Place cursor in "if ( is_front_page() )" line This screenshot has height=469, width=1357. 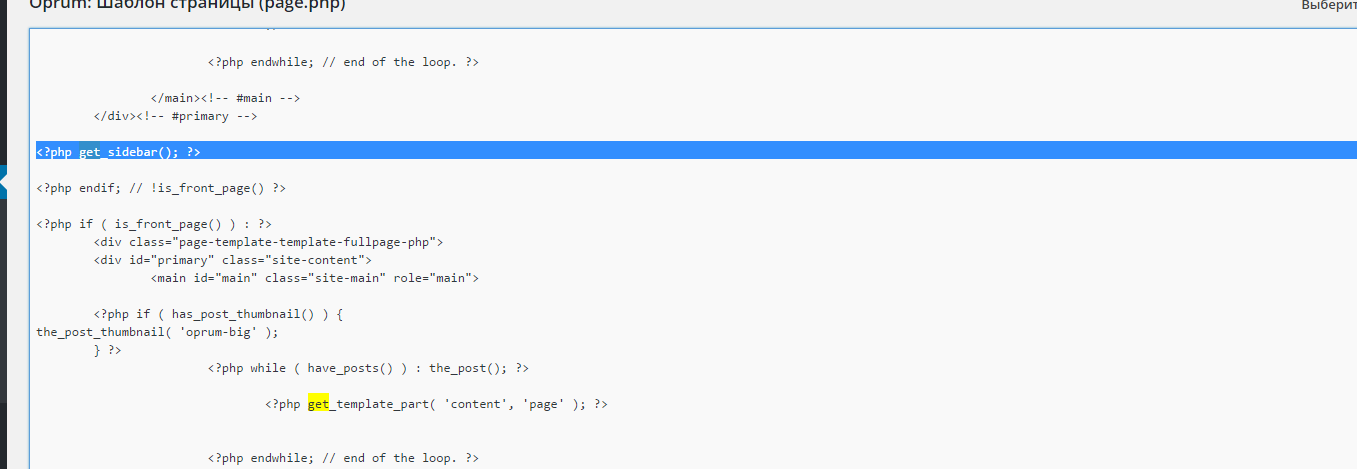click(x=154, y=224)
